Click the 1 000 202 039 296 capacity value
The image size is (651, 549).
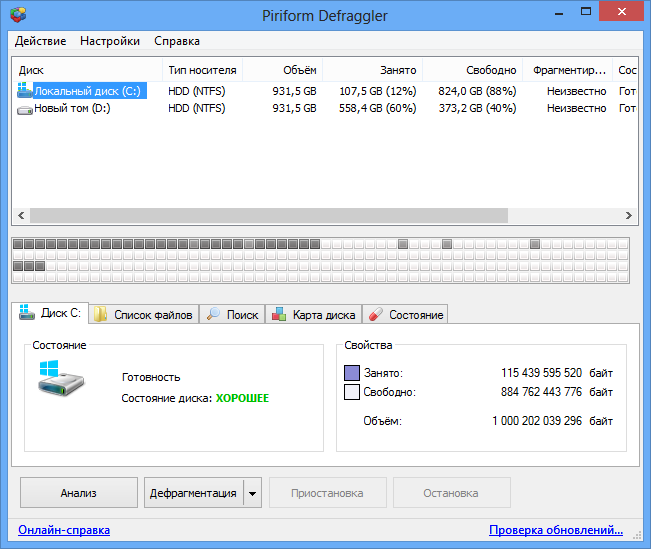pyautogui.click(x=537, y=421)
